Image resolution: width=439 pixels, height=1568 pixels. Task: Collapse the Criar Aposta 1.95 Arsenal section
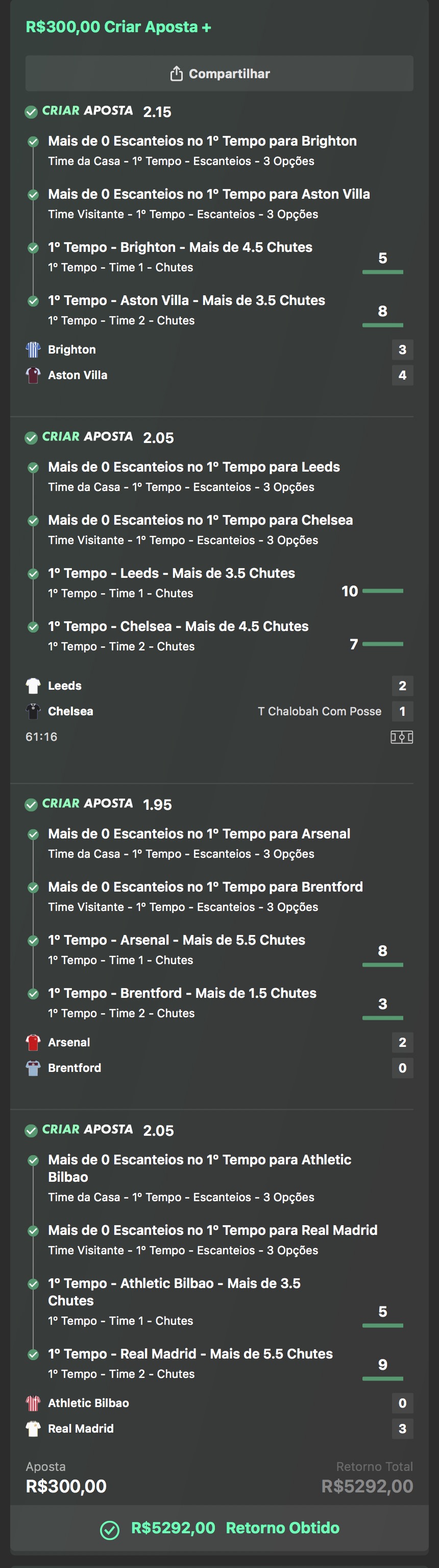[x=88, y=804]
